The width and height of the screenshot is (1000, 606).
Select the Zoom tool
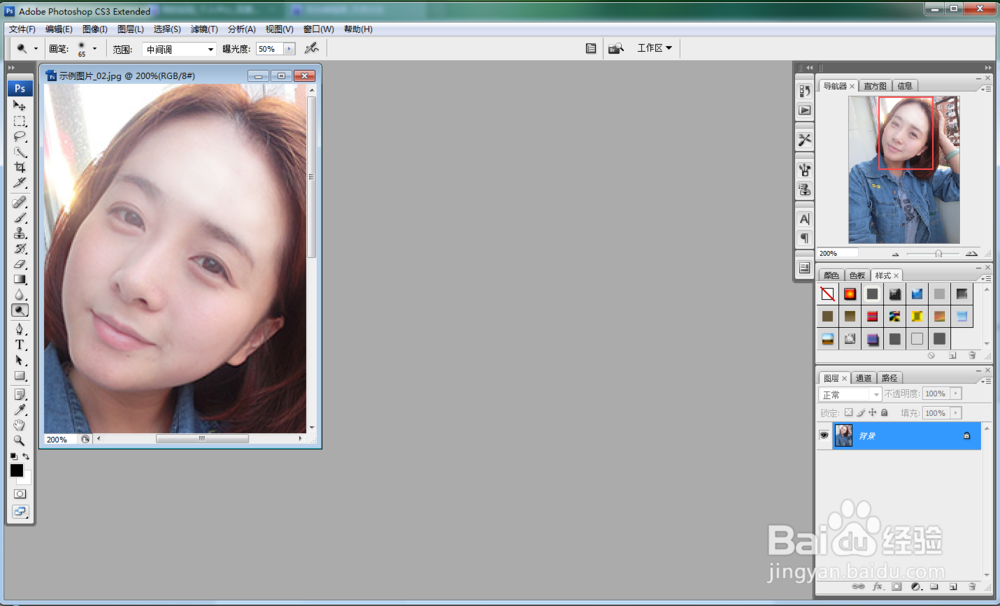(x=20, y=440)
